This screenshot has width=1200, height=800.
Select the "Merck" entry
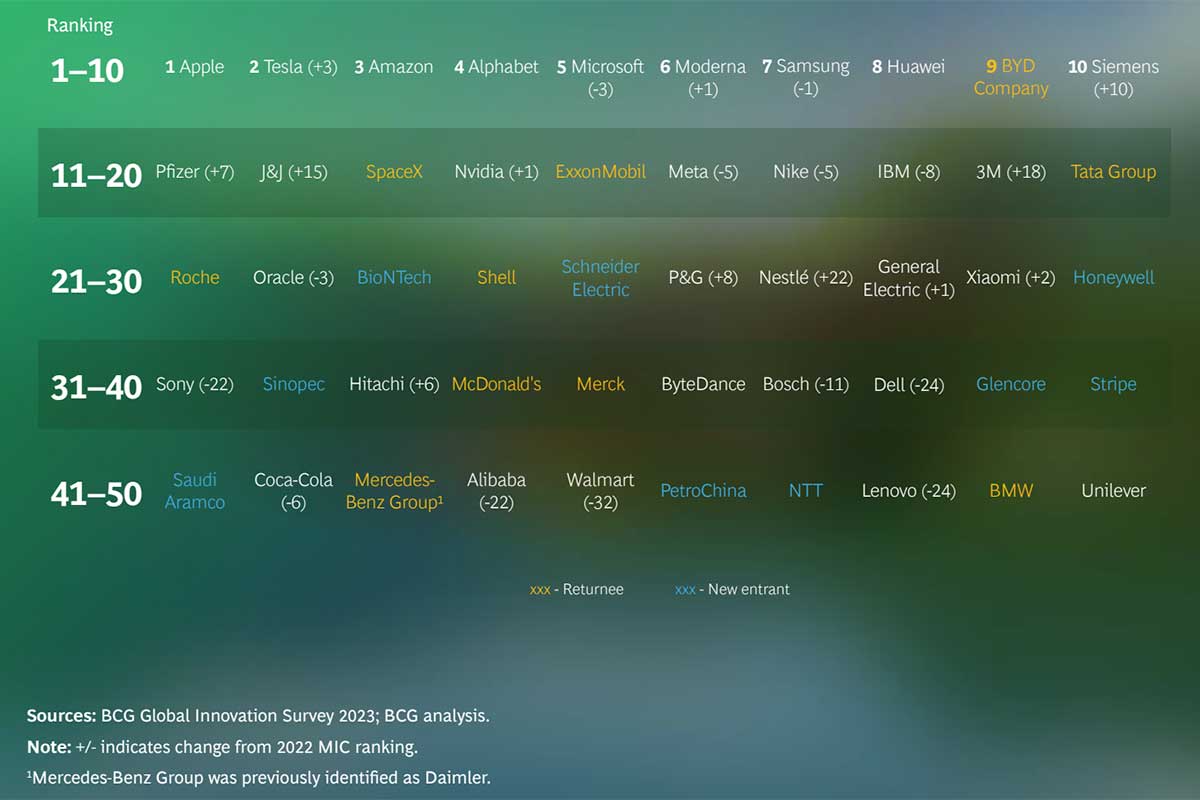[601, 384]
